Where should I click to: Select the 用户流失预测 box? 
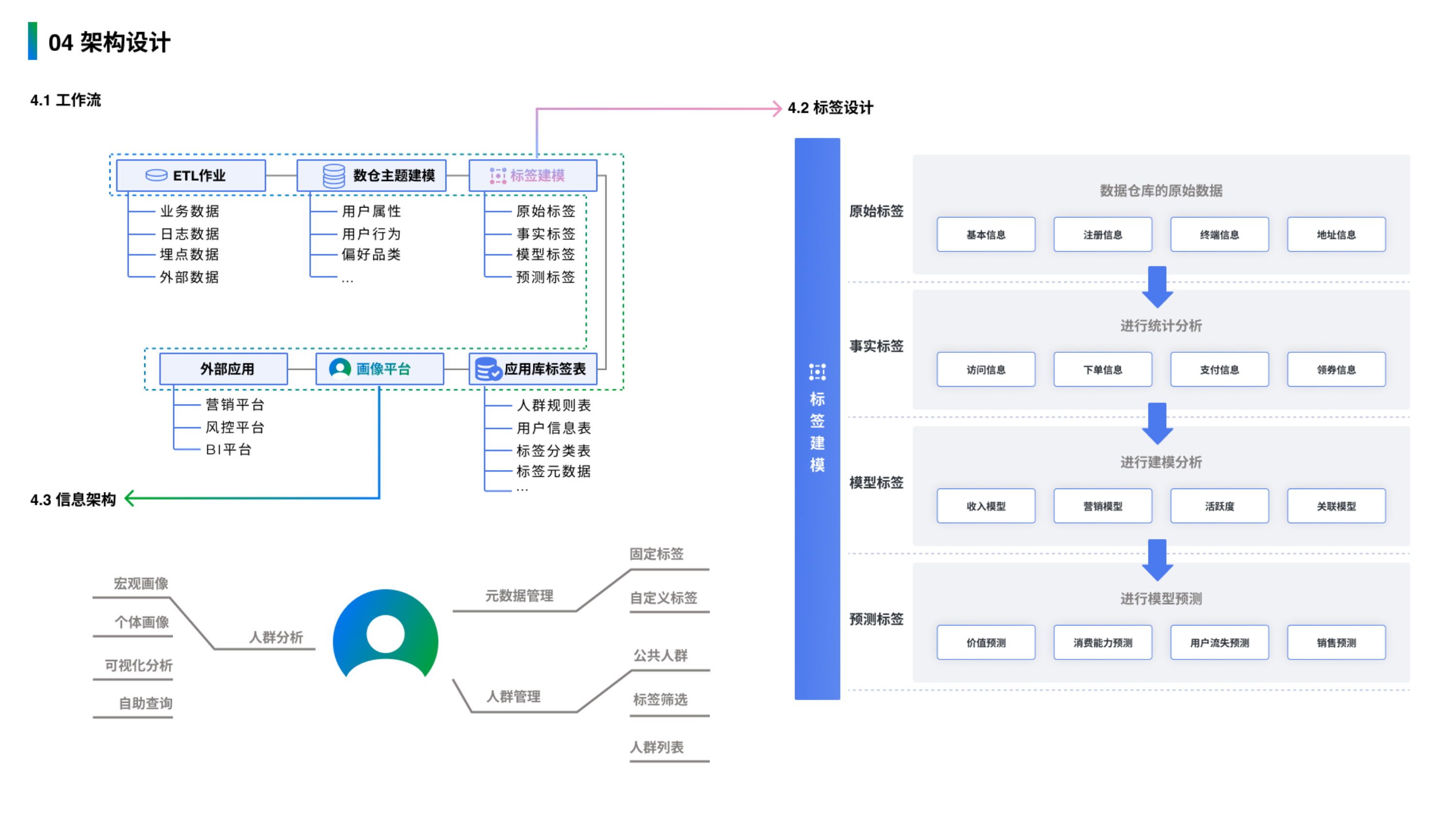tap(1219, 643)
